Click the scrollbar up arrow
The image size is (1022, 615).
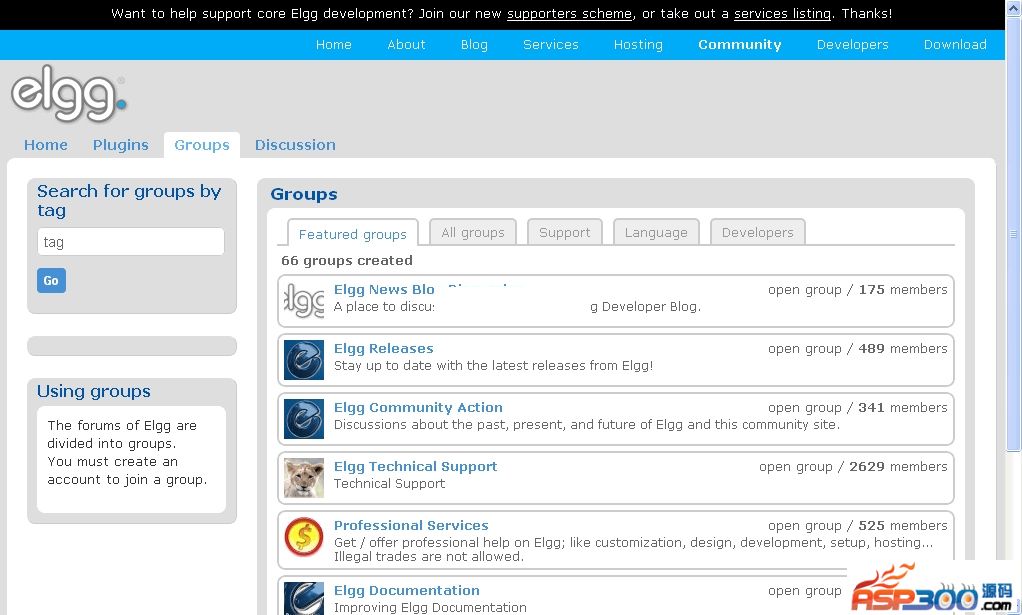[x=1014, y=8]
